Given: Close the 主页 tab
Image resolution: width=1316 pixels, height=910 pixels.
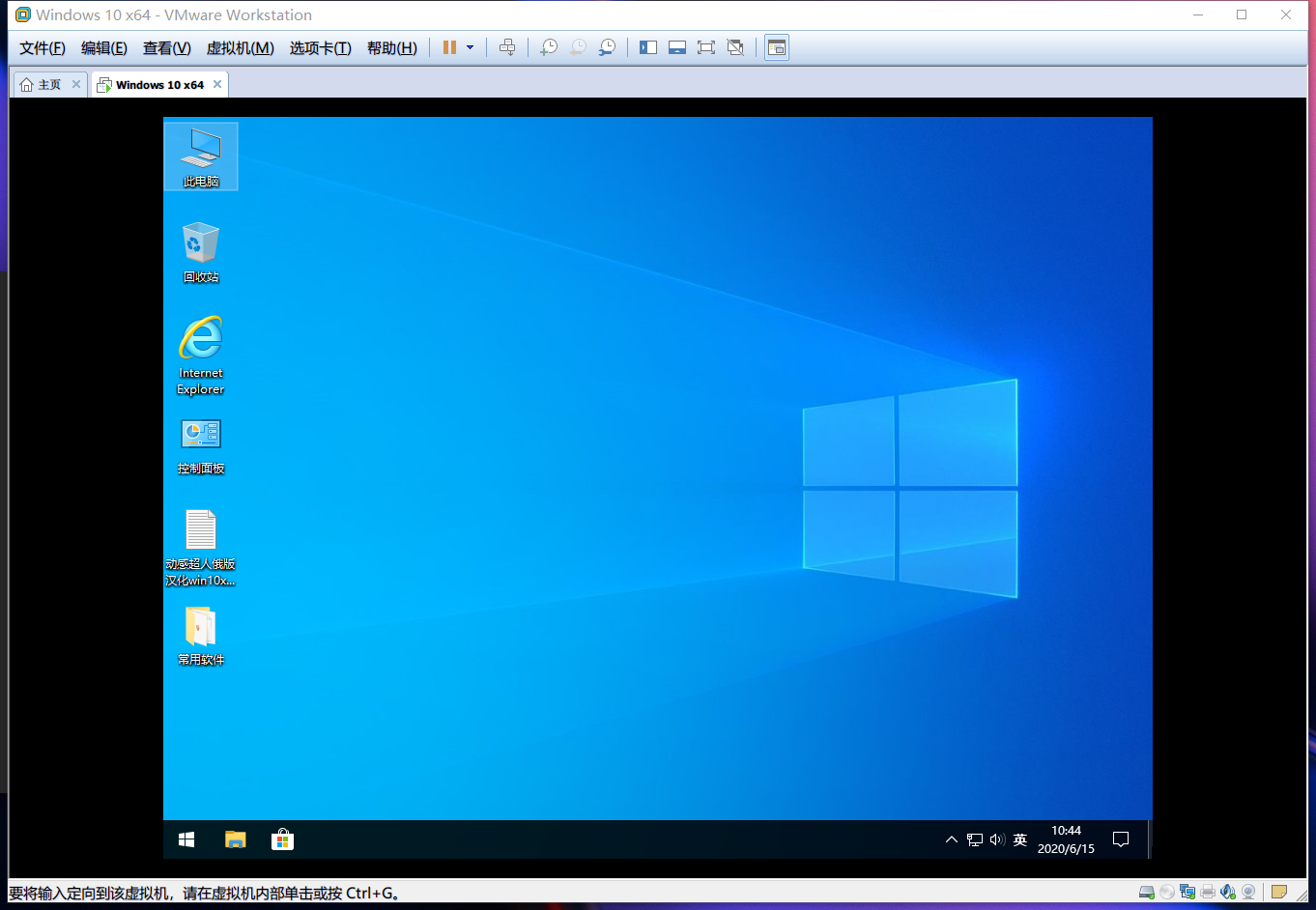Looking at the screenshot, I should (76, 84).
